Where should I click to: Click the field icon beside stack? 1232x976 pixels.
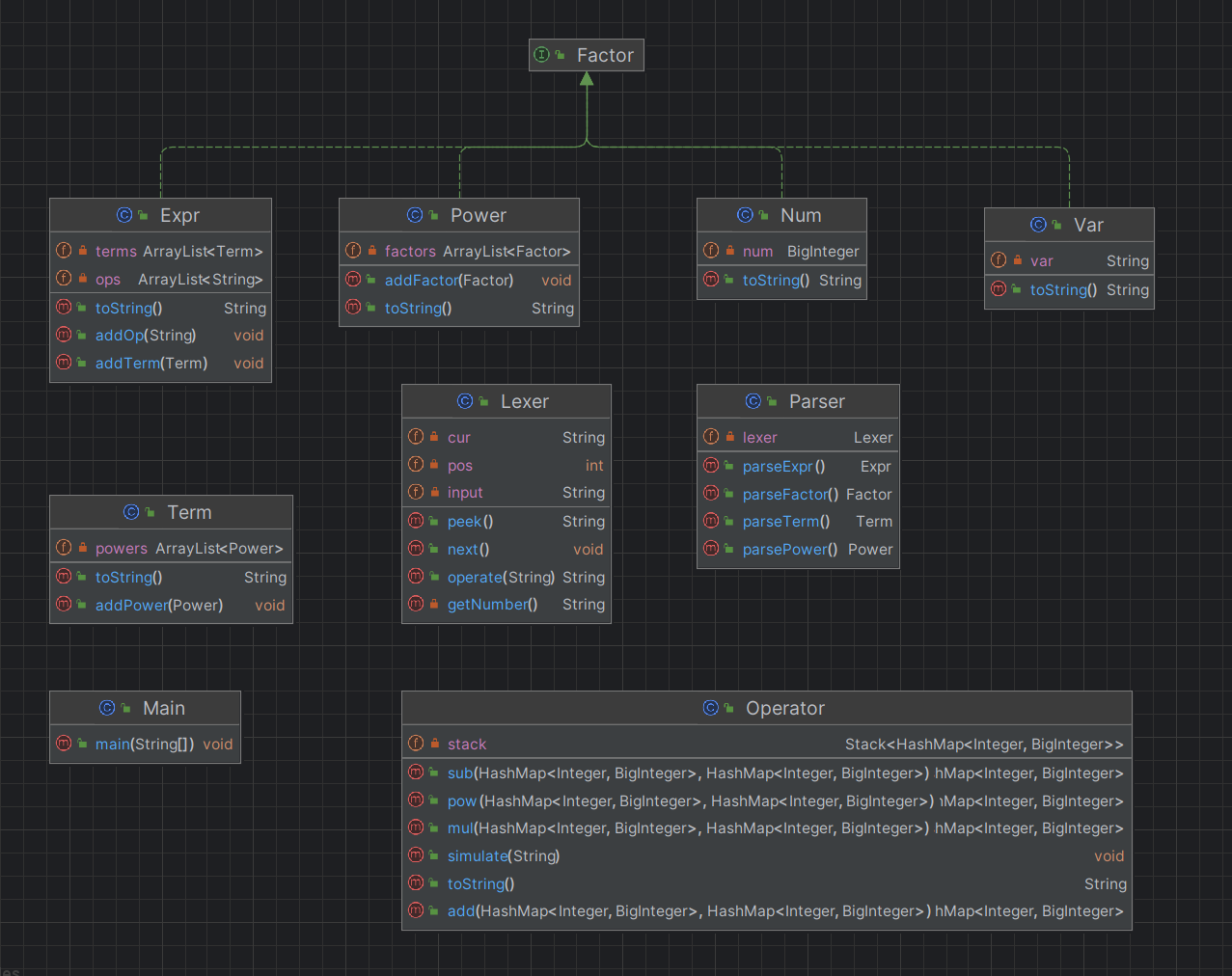click(416, 744)
